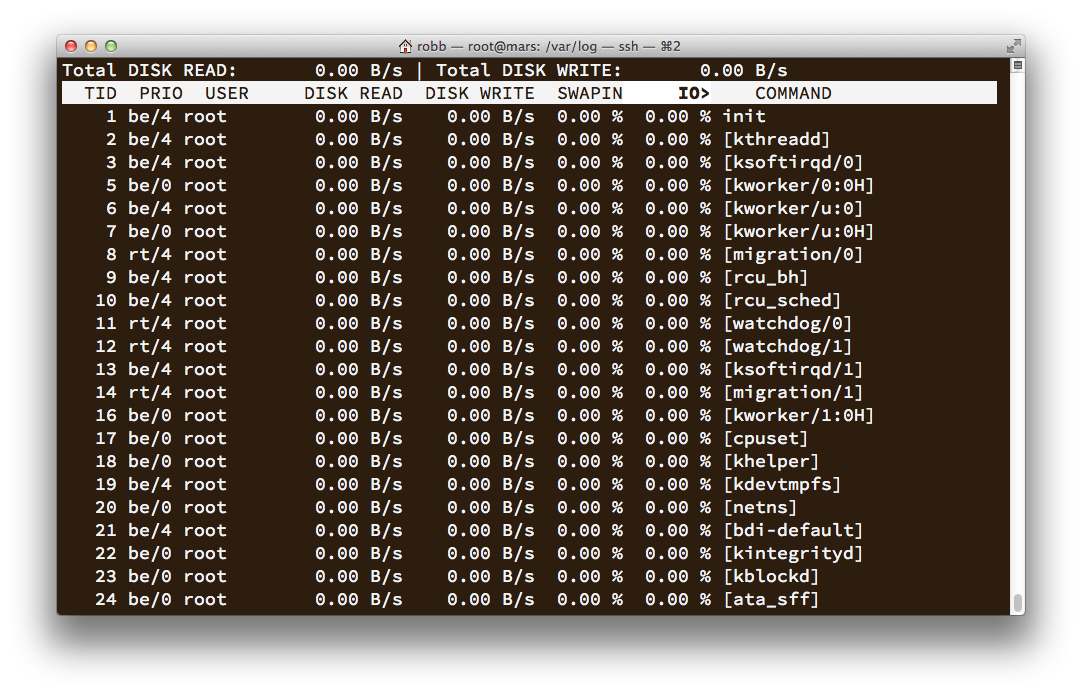
Task: Minimize the terminal with yellow button
Action: tap(91, 46)
